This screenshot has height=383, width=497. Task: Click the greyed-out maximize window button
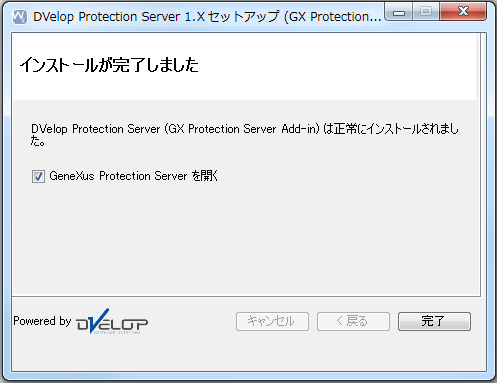[426, 12]
